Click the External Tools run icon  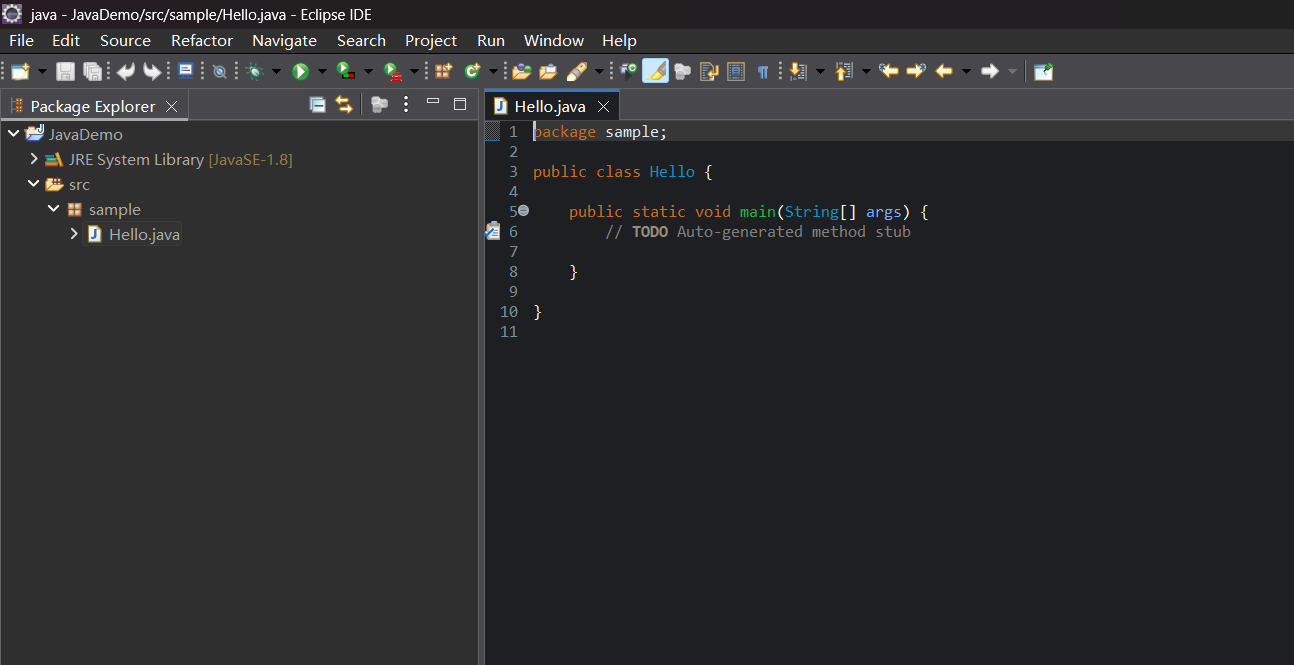(x=393, y=71)
